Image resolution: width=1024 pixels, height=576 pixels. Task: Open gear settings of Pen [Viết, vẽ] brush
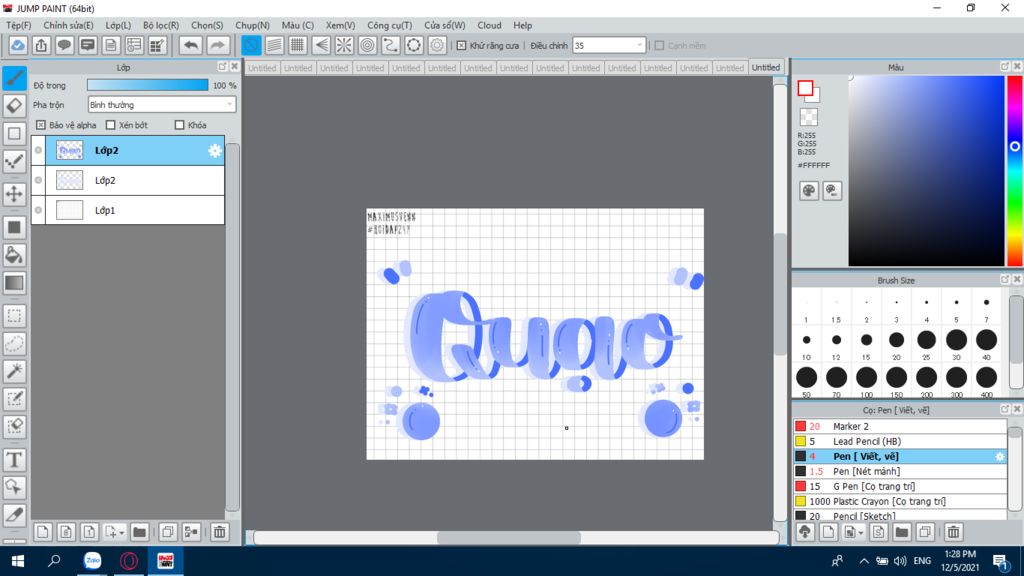[1000, 456]
